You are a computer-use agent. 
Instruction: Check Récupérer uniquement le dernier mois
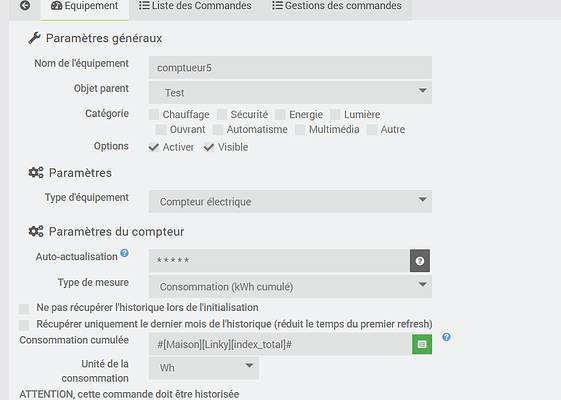click(x=24, y=325)
